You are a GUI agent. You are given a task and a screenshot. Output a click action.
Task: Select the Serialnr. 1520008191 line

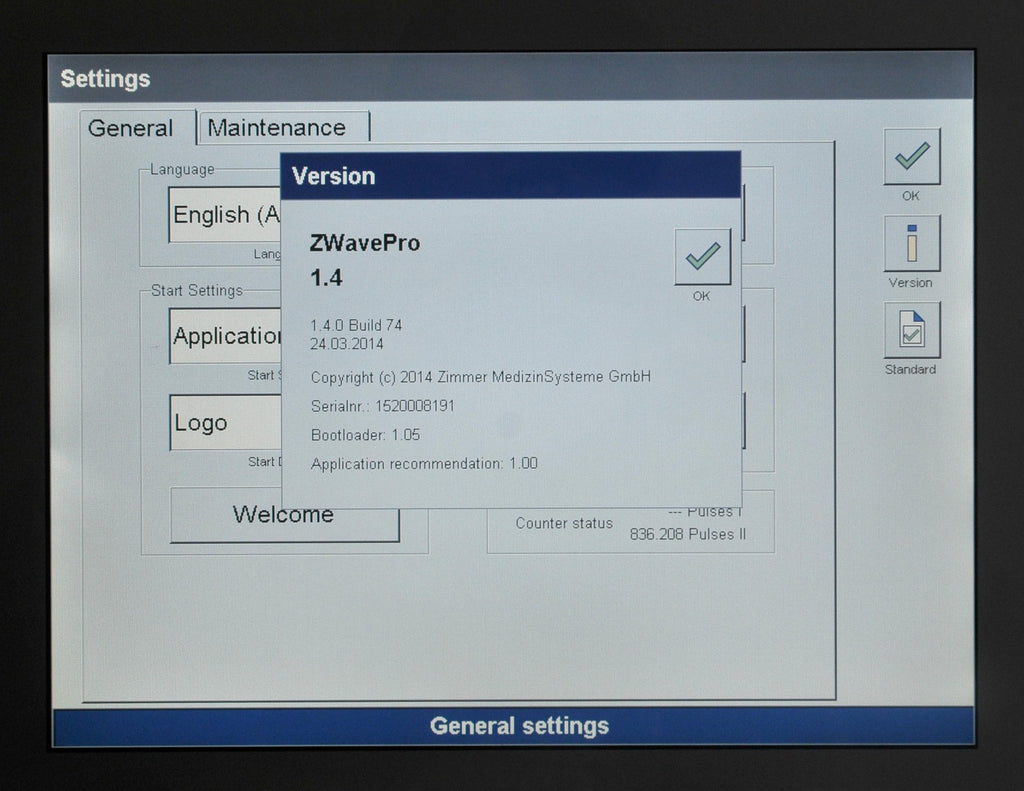(x=383, y=406)
